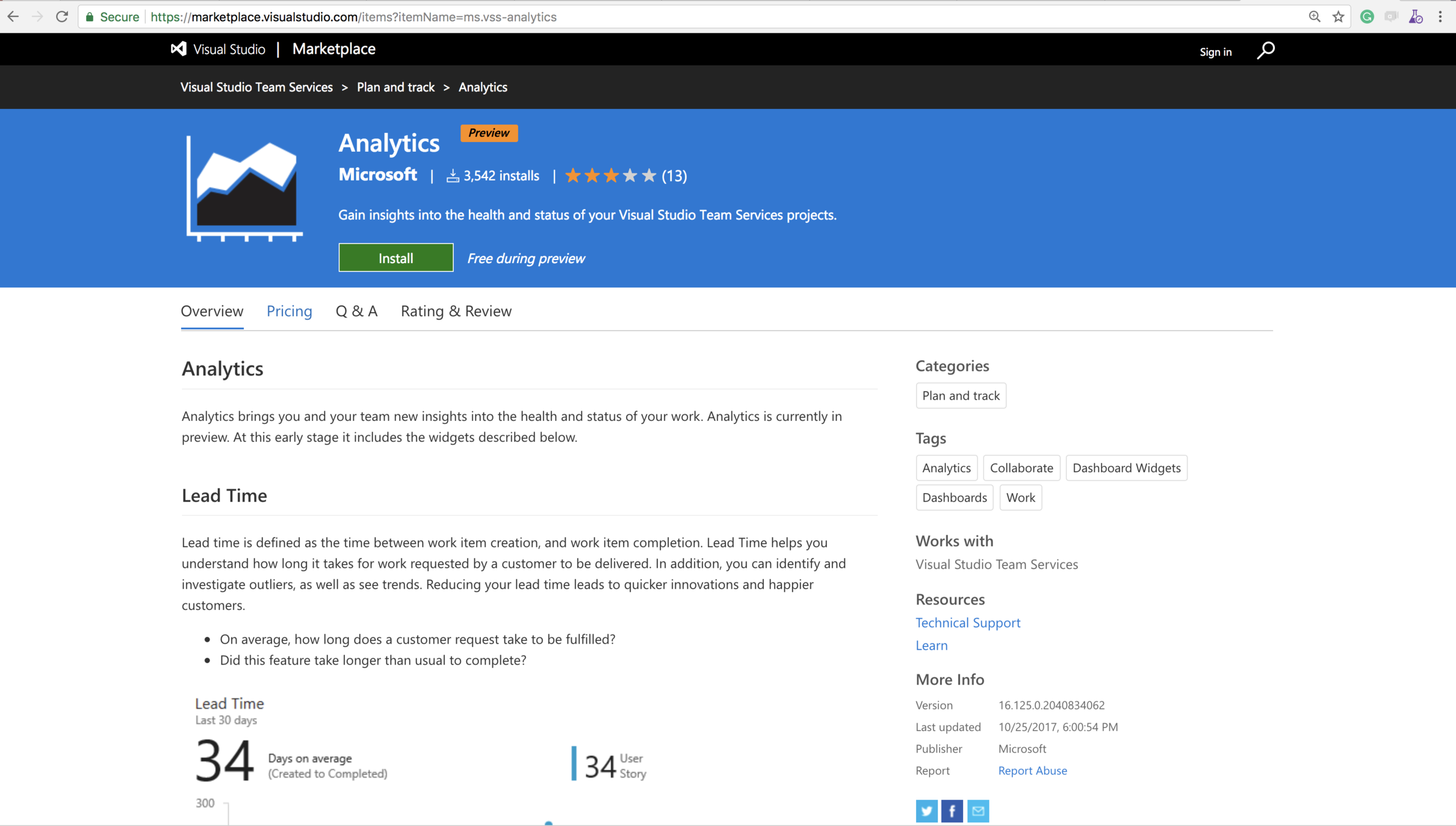Viewport: 1456px width, 826px height.
Task: Open the browser zoom magnifier icon
Action: click(1314, 17)
